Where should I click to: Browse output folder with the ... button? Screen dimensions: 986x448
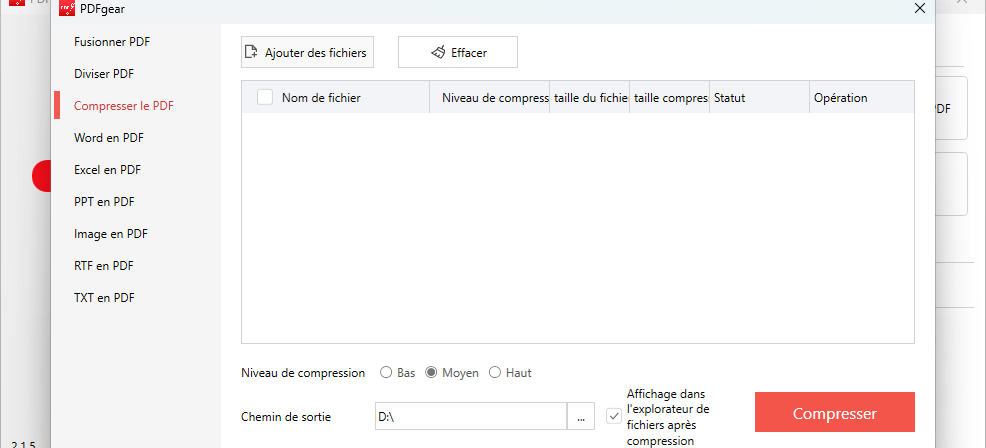coord(582,417)
